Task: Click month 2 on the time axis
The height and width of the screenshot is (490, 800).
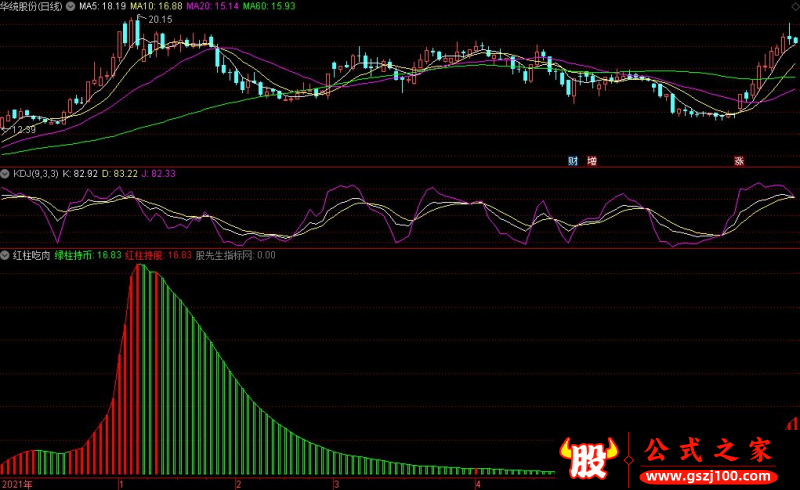Action: pyautogui.click(x=239, y=484)
